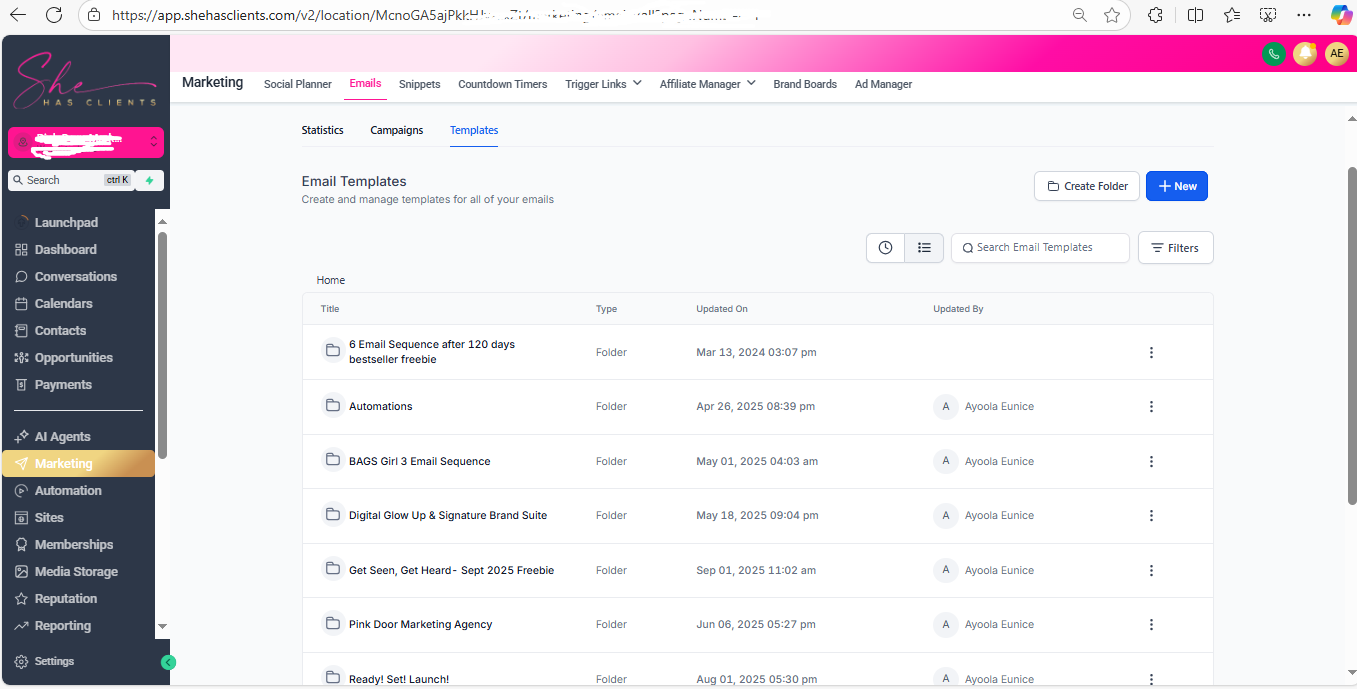Open three-dot menu for Automations folder
This screenshot has width=1357, height=689.
point(1151,407)
